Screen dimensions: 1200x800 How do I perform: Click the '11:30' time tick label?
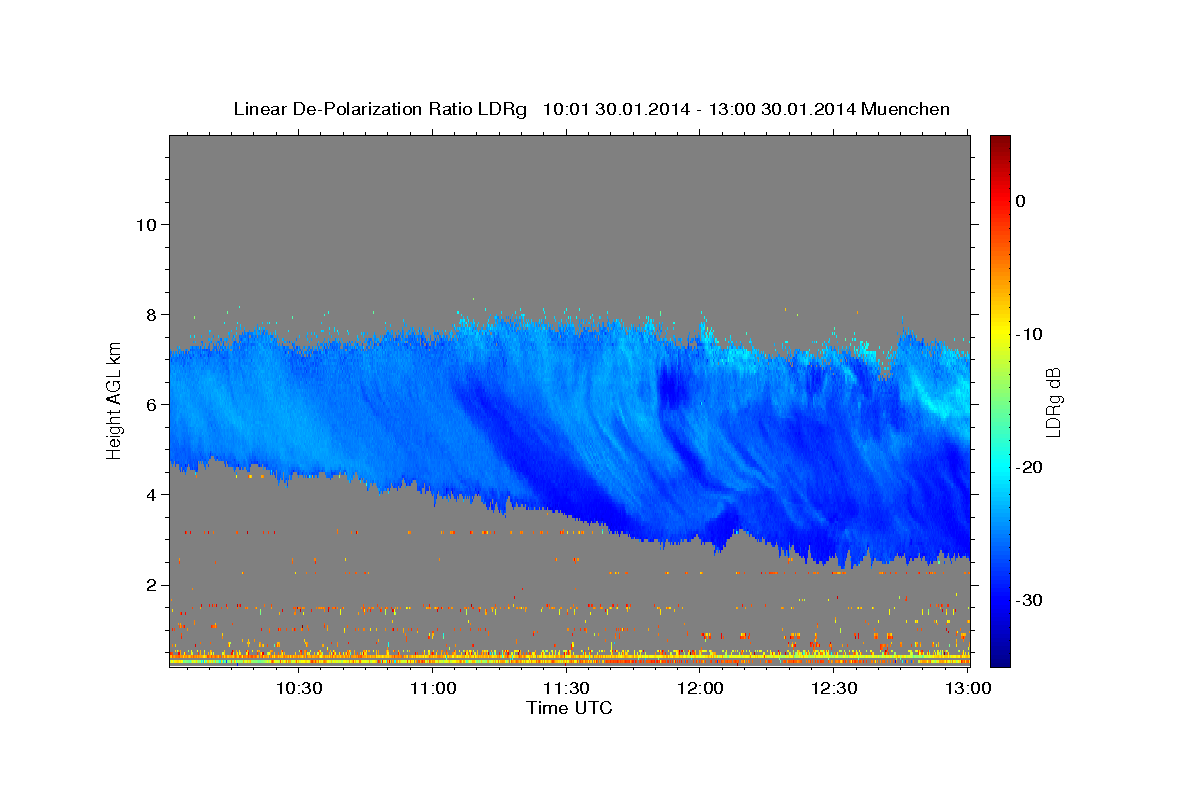[x=566, y=689]
